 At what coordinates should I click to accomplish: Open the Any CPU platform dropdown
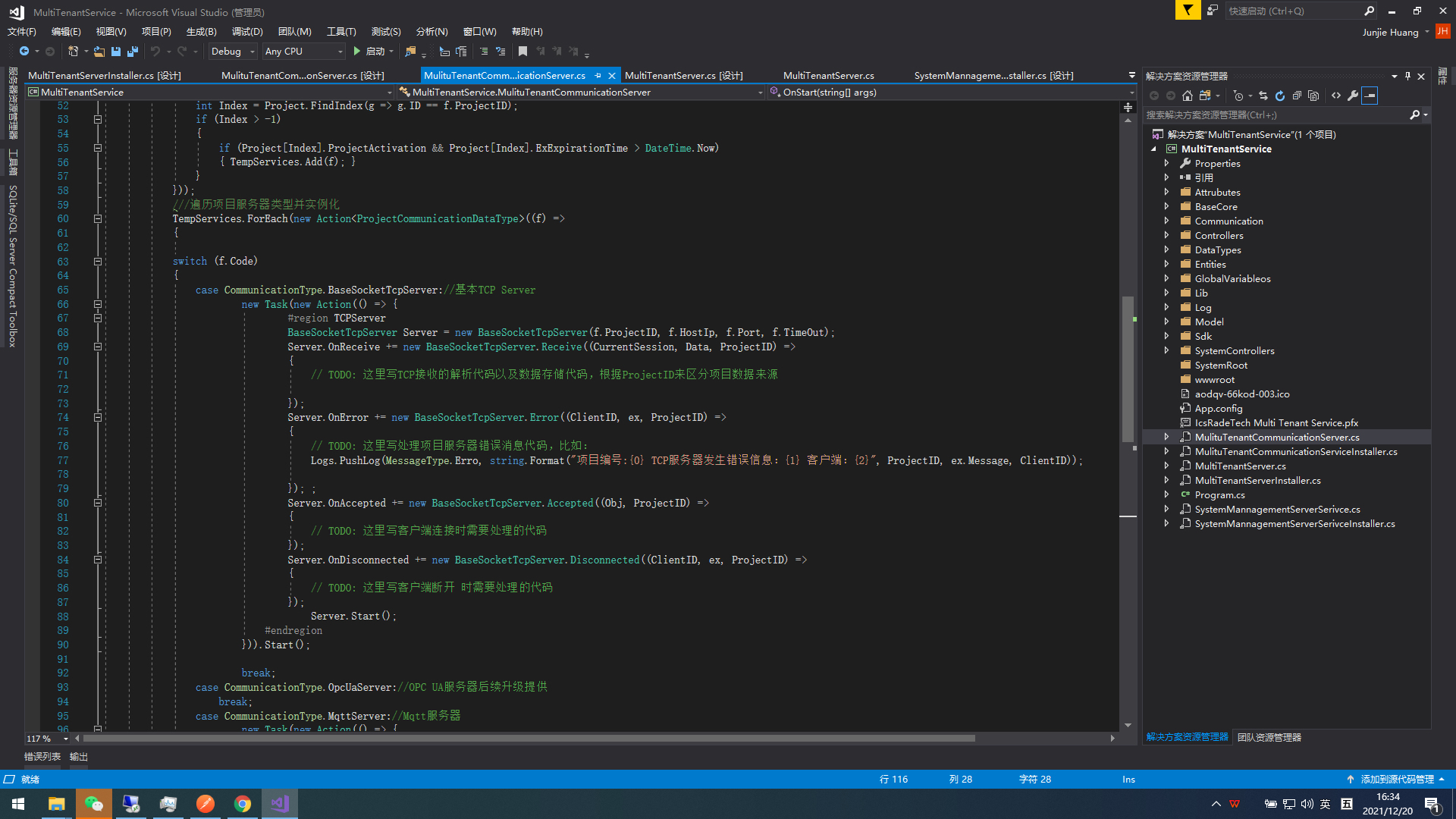pos(339,52)
